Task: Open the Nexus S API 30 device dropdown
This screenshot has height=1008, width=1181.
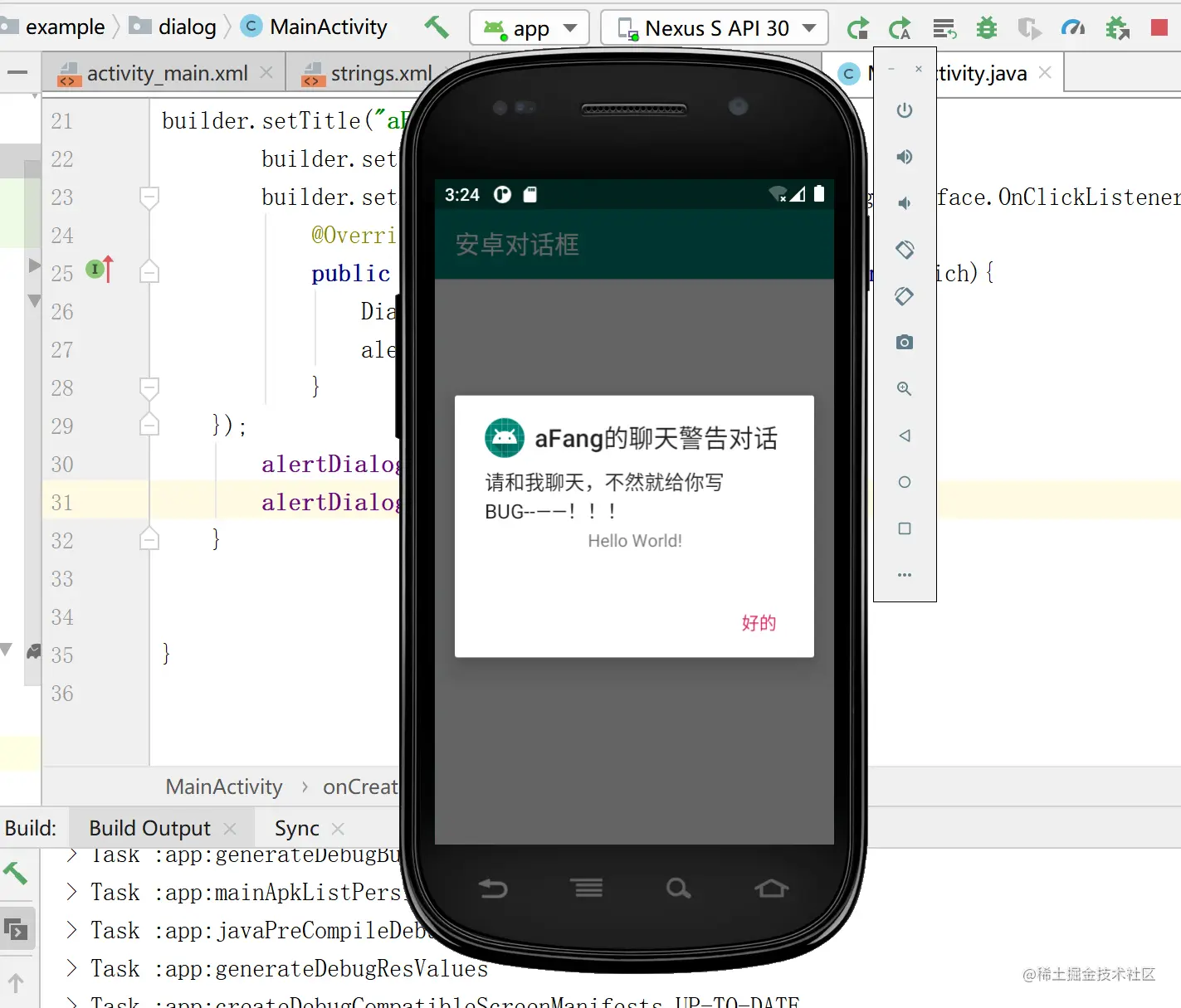Action: tap(715, 28)
